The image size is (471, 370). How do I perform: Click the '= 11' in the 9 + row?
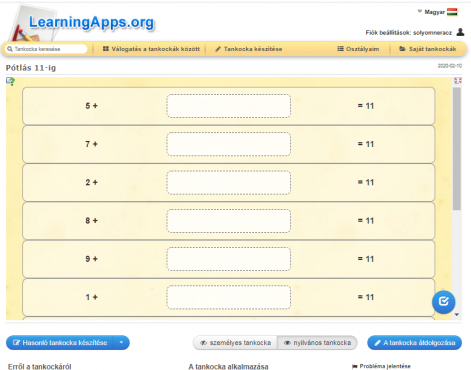[x=366, y=259]
